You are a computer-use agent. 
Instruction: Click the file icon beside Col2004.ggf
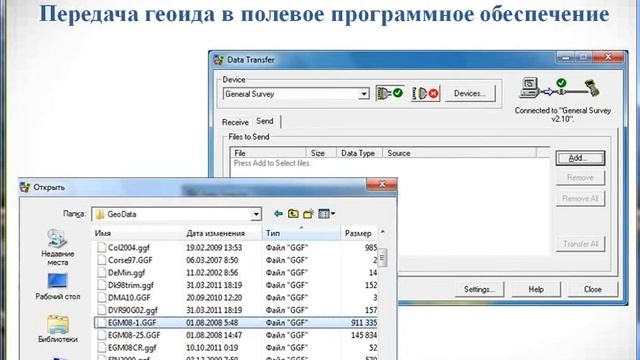[102, 248]
